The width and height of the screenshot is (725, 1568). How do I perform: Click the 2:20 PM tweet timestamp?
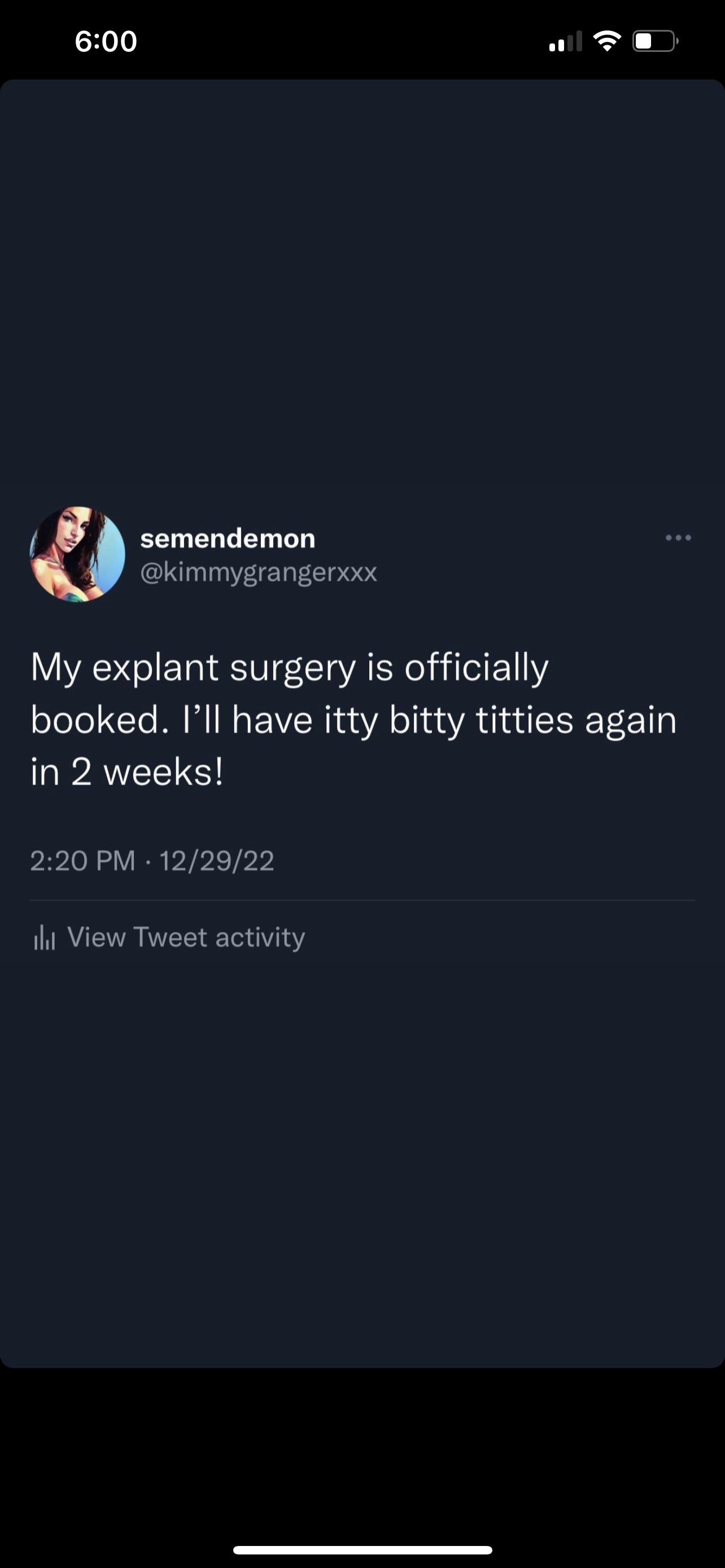coord(83,861)
